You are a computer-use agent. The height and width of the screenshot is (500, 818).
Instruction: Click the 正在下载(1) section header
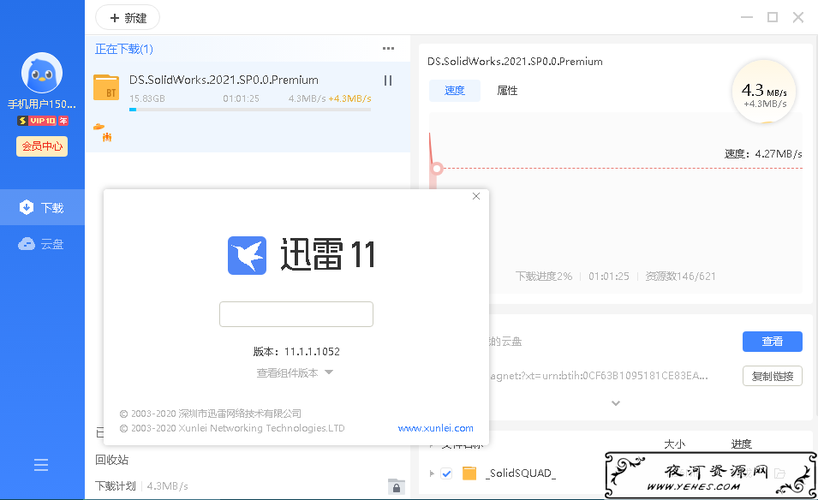[x=124, y=49]
